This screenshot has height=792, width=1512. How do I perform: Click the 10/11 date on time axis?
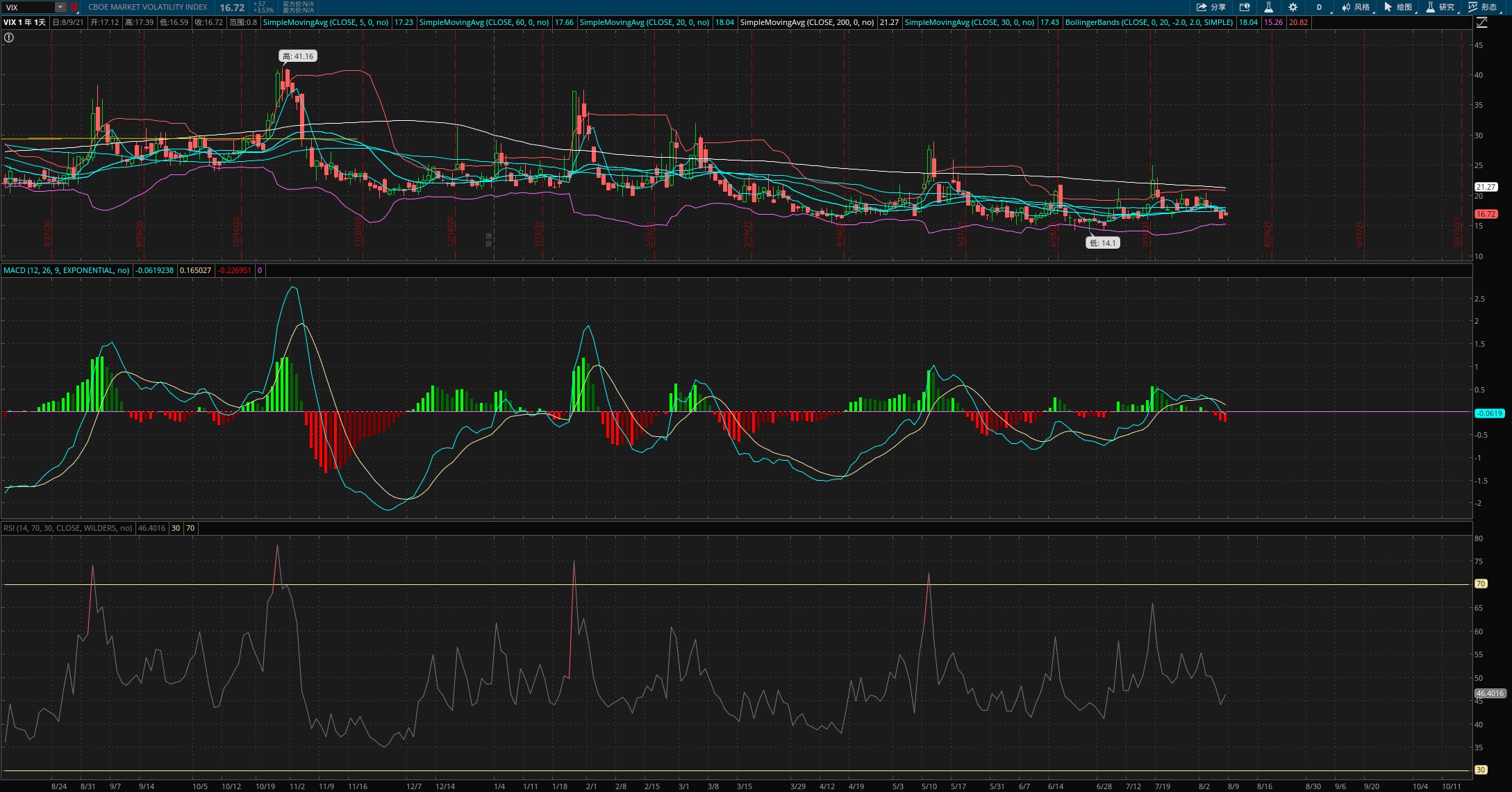1451,786
